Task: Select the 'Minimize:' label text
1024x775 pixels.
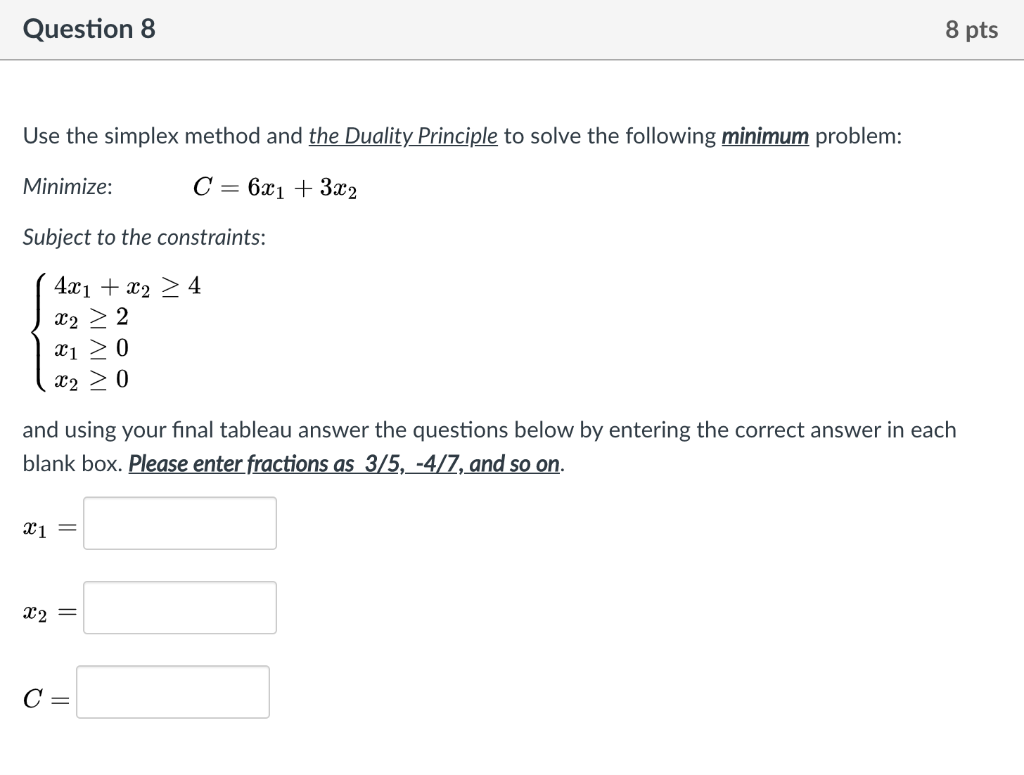Action: tap(67, 186)
